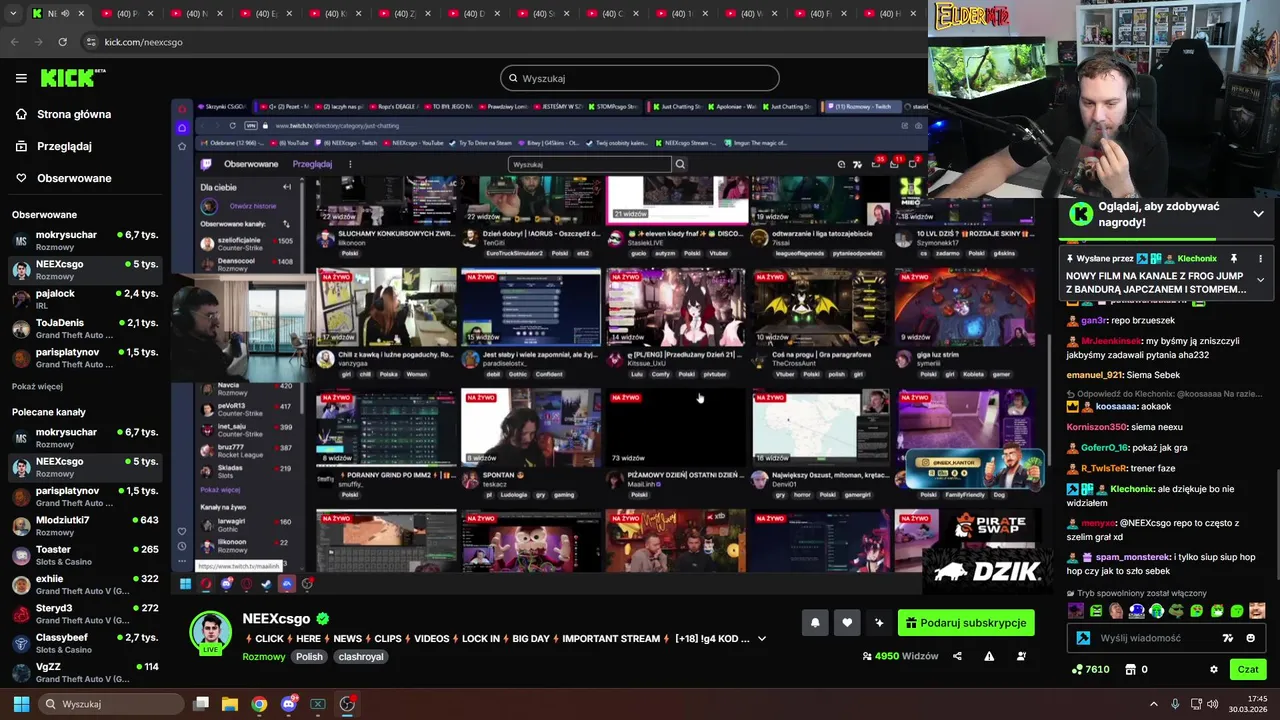Insert the last quick emote above chat input
The image size is (1280, 720).
pyautogui.click(x=1257, y=610)
